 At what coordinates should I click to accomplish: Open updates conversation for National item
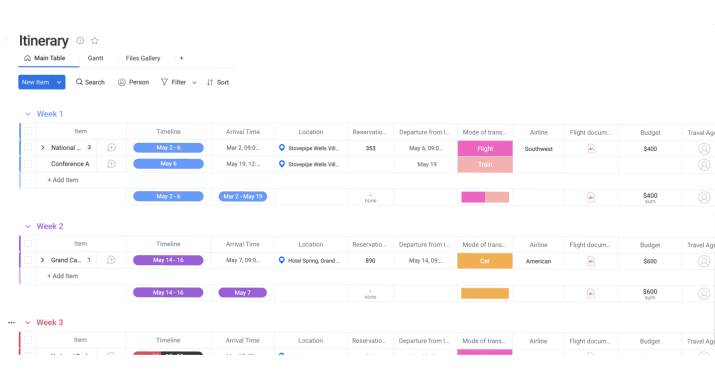[x=111, y=147]
